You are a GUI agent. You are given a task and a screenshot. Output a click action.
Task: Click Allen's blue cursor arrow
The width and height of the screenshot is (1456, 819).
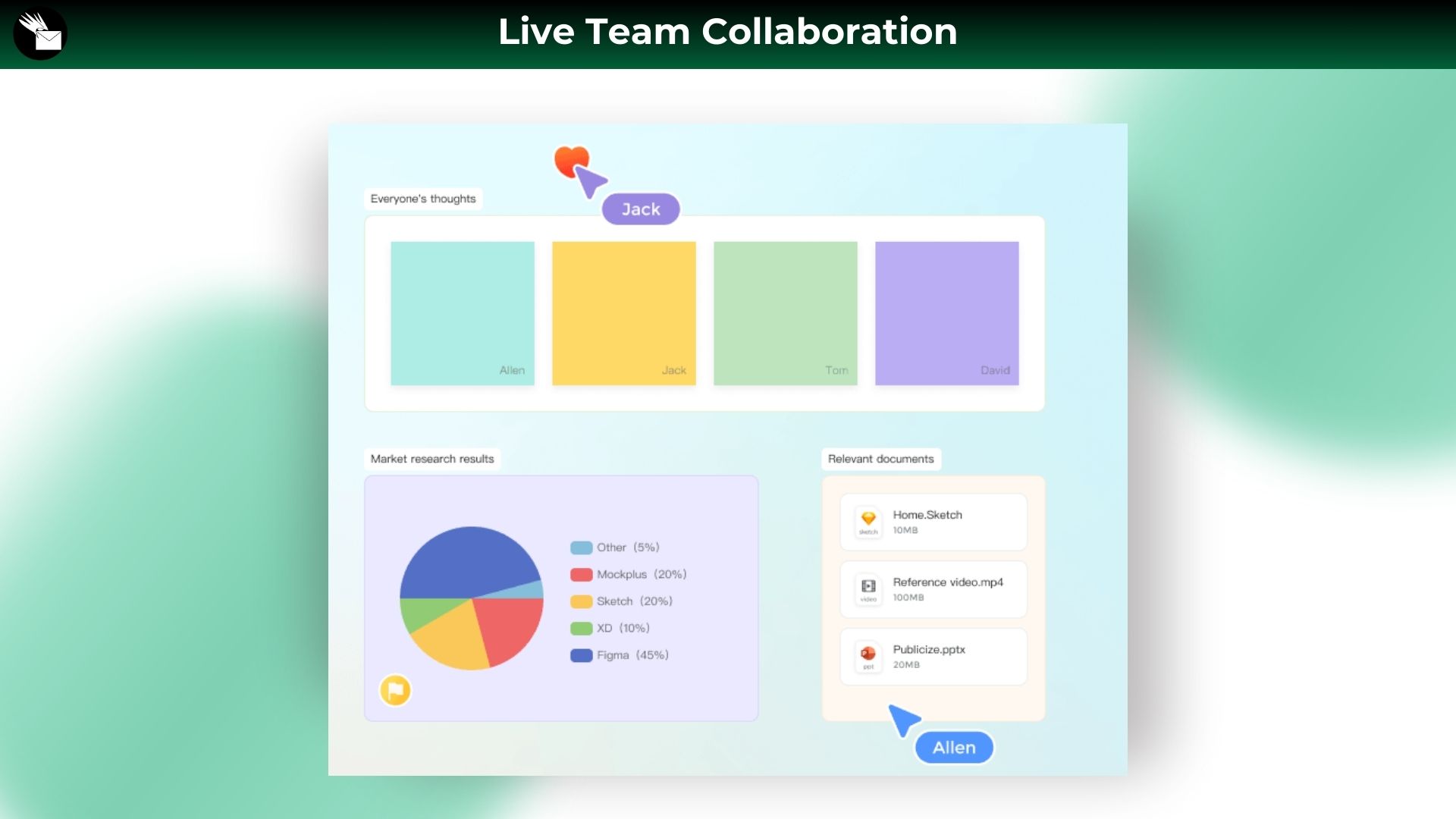point(904,720)
